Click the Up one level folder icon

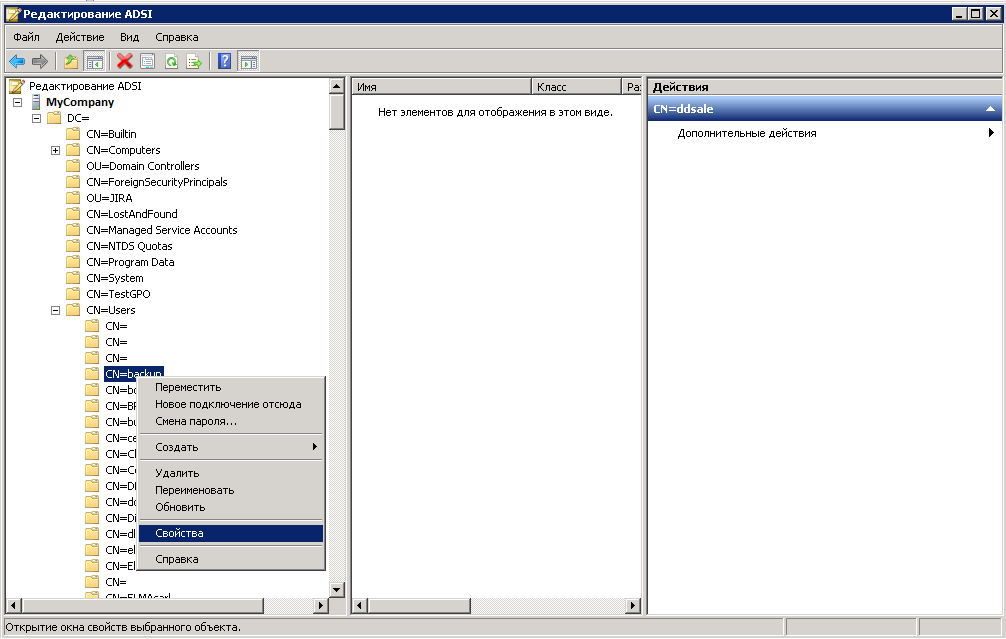tap(71, 61)
